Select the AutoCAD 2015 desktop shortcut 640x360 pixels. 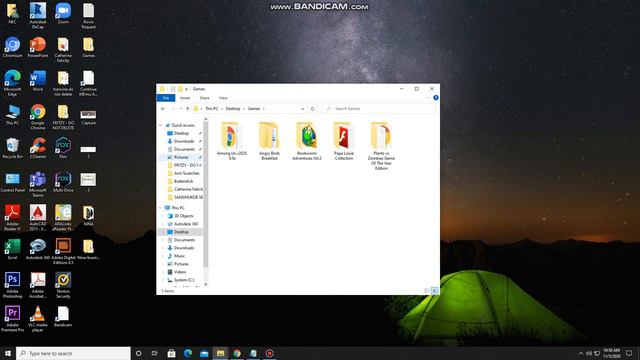point(38,218)
